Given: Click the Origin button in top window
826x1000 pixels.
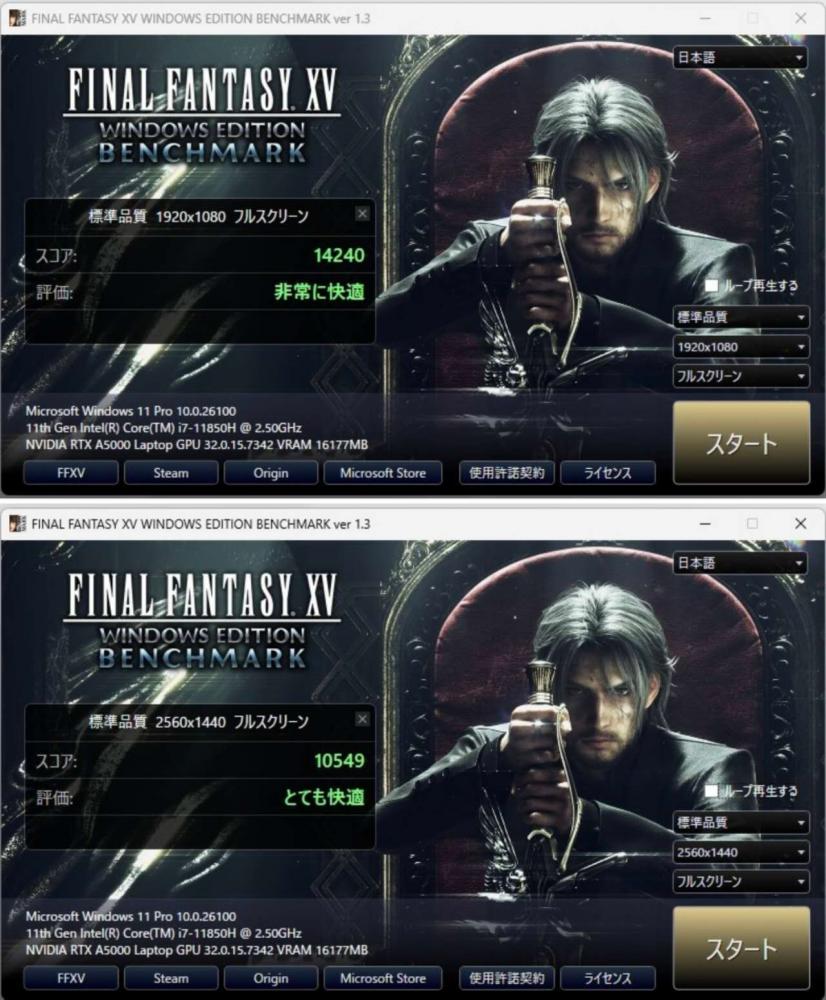Looking at the screenshot, I should tap(270, 473).
